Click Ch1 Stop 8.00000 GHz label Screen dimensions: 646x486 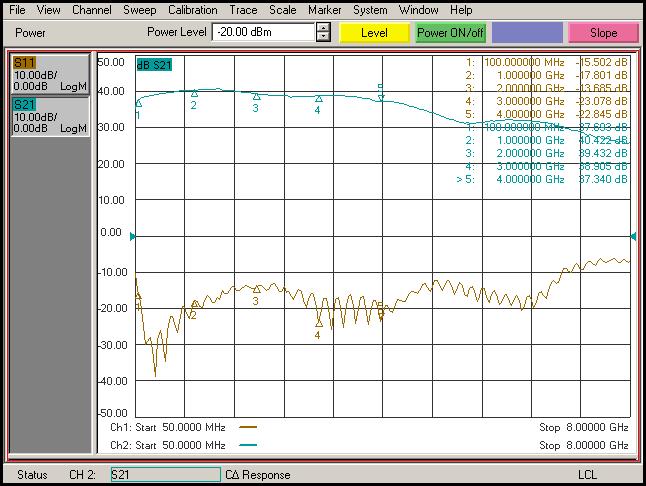(584, 427)
